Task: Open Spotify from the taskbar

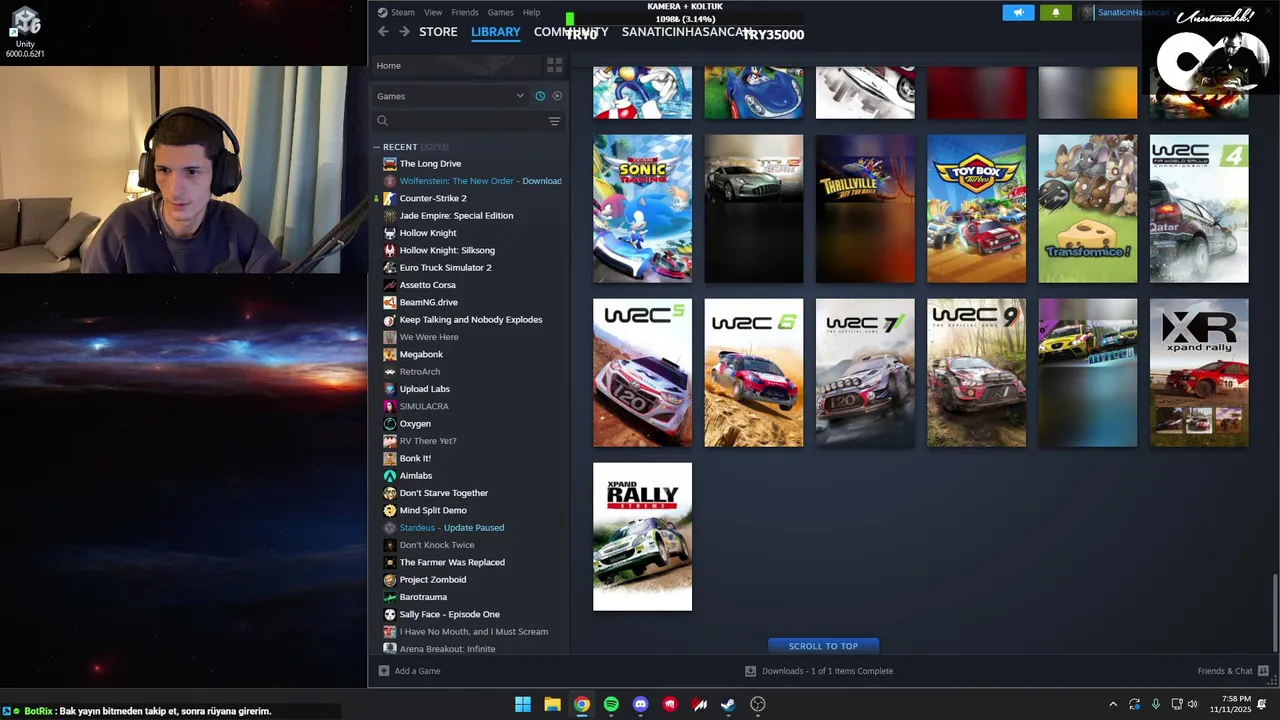Action: [x=611, y=704]
